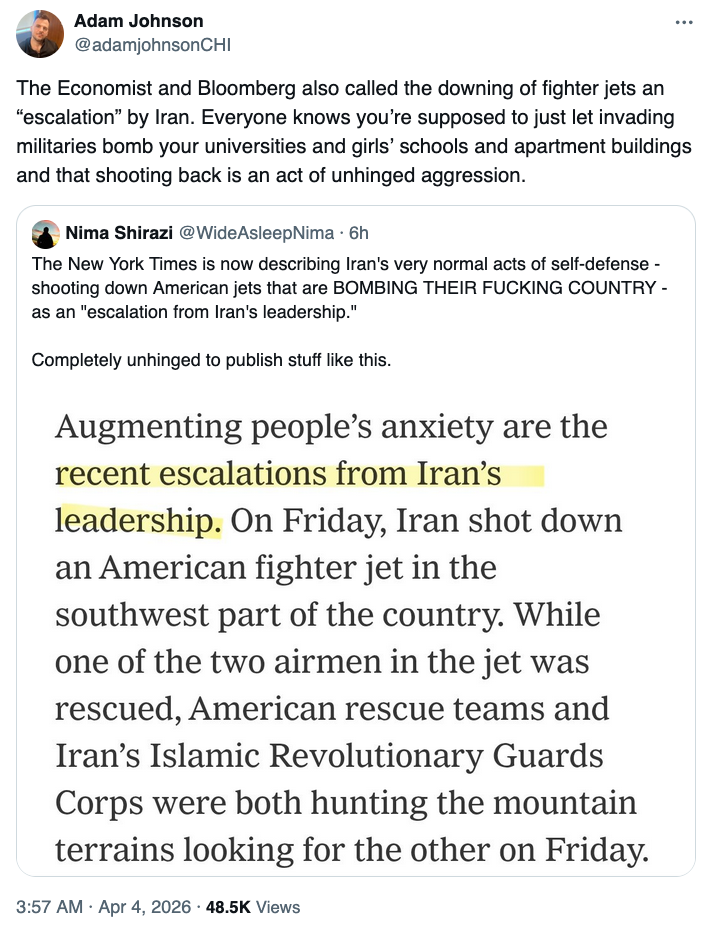The width and height of the screenshot is (714, 928).
Task: Open the @WideAsleepNima handle
Action: pyautogui.click(x=254, y=234)
